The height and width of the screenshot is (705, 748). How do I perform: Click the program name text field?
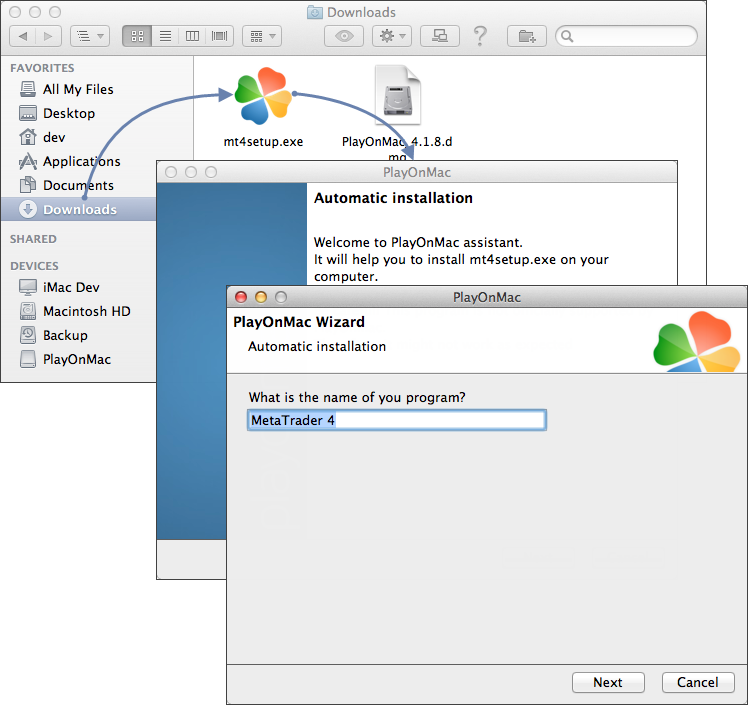(x=396, y=420)
